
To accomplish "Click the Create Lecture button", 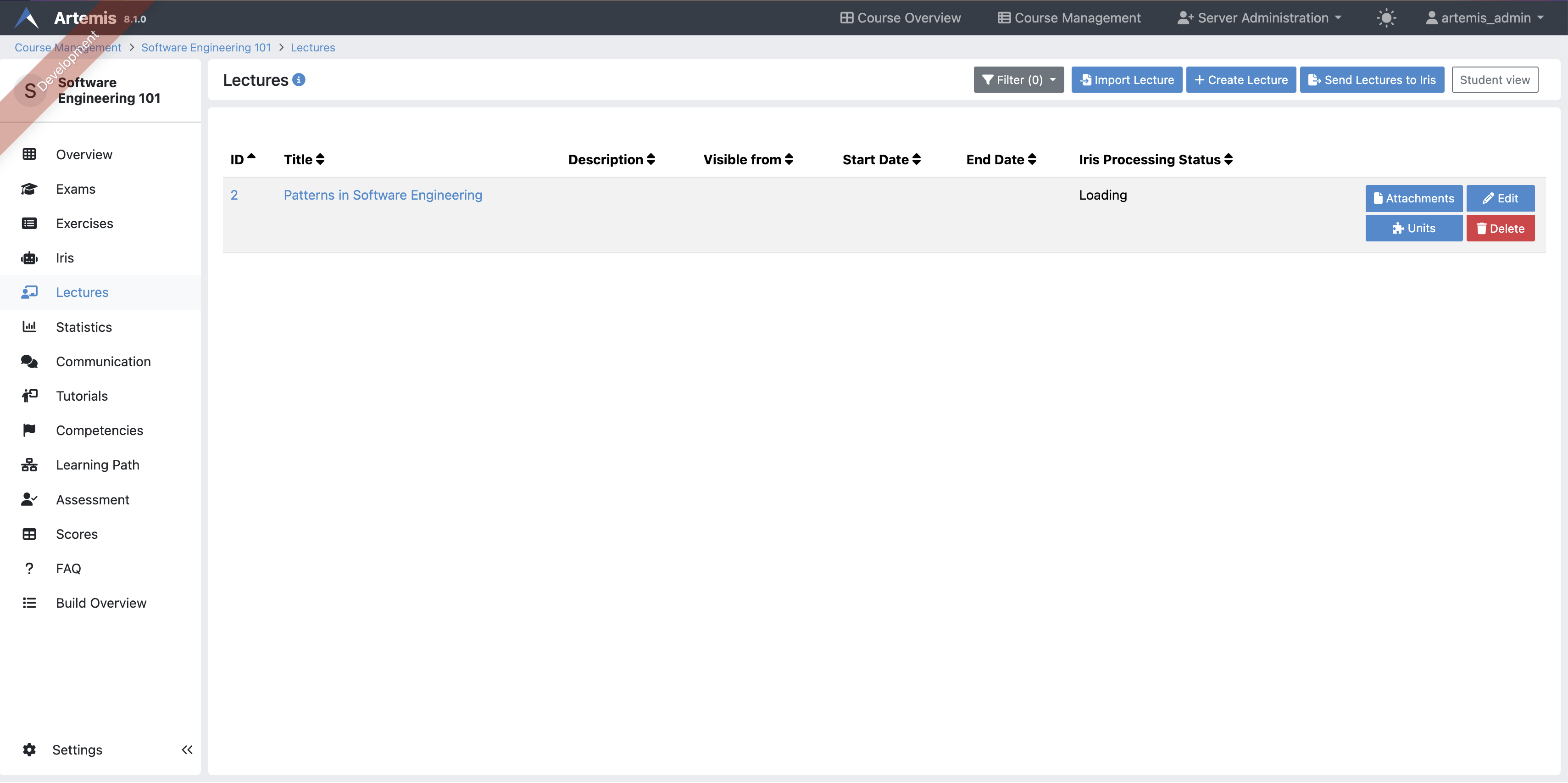I will (1240, 80).
